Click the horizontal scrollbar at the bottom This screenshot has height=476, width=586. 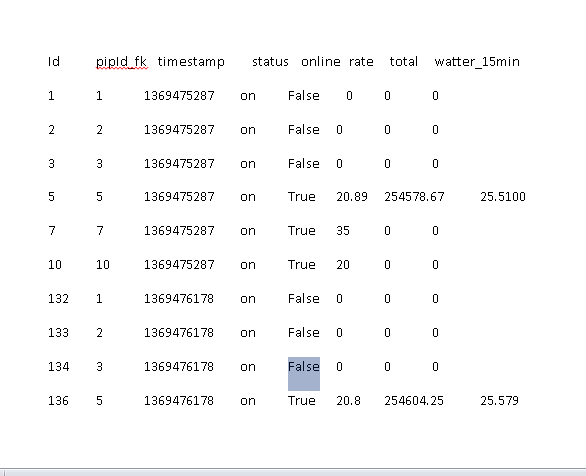293,472
